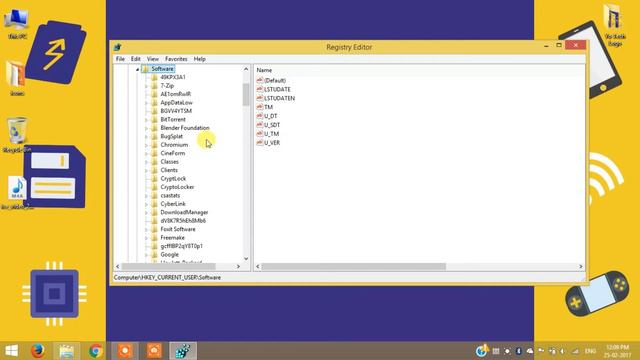This screenshot has height=360, width=640.
Task: Click the OneDrive cloud tray icon
Action: coord(530,351)
